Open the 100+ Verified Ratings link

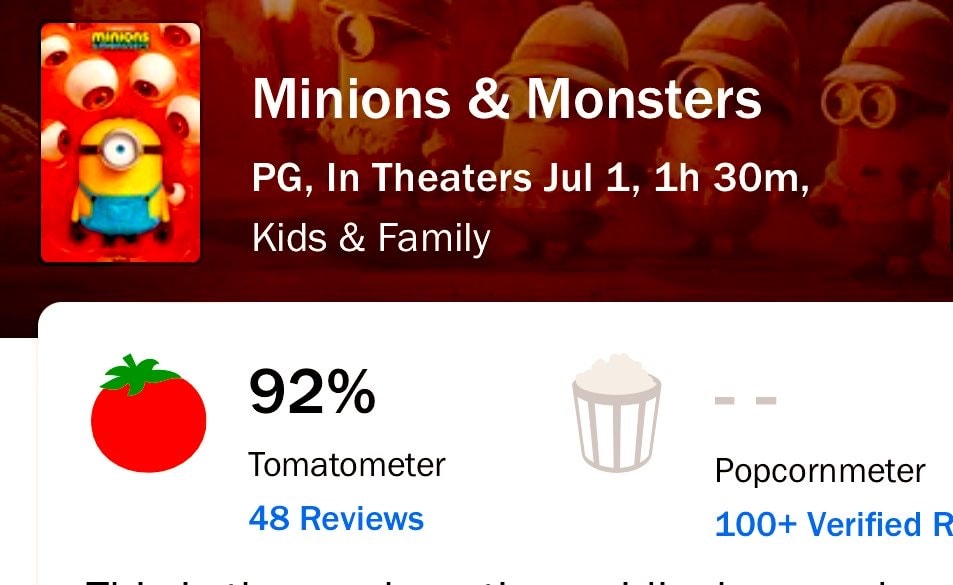point(834,524)
